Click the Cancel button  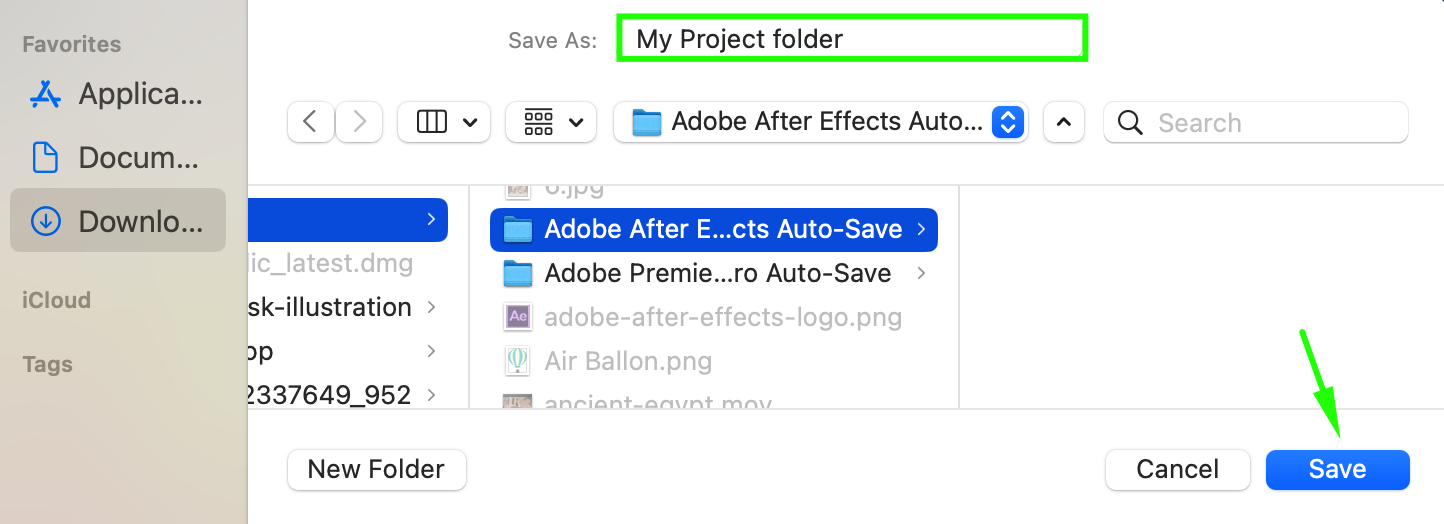(x=1178, y=469)
